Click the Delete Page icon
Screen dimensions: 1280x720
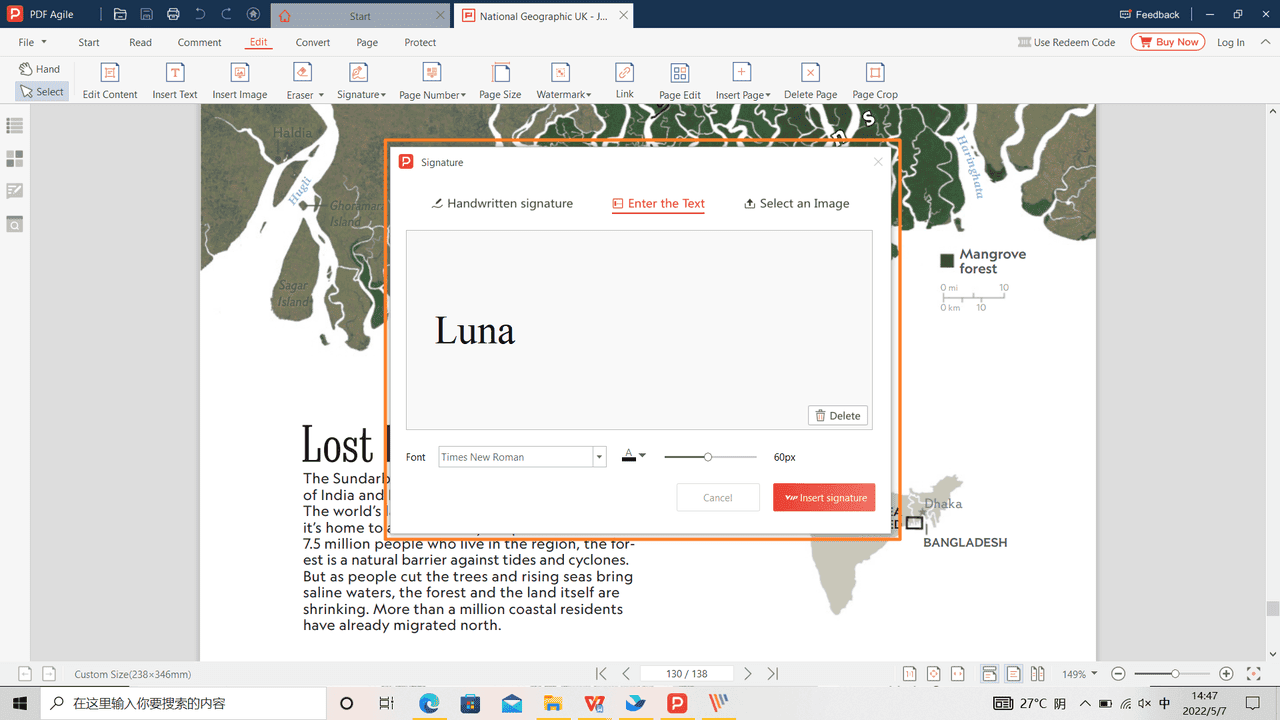[810, 73]
